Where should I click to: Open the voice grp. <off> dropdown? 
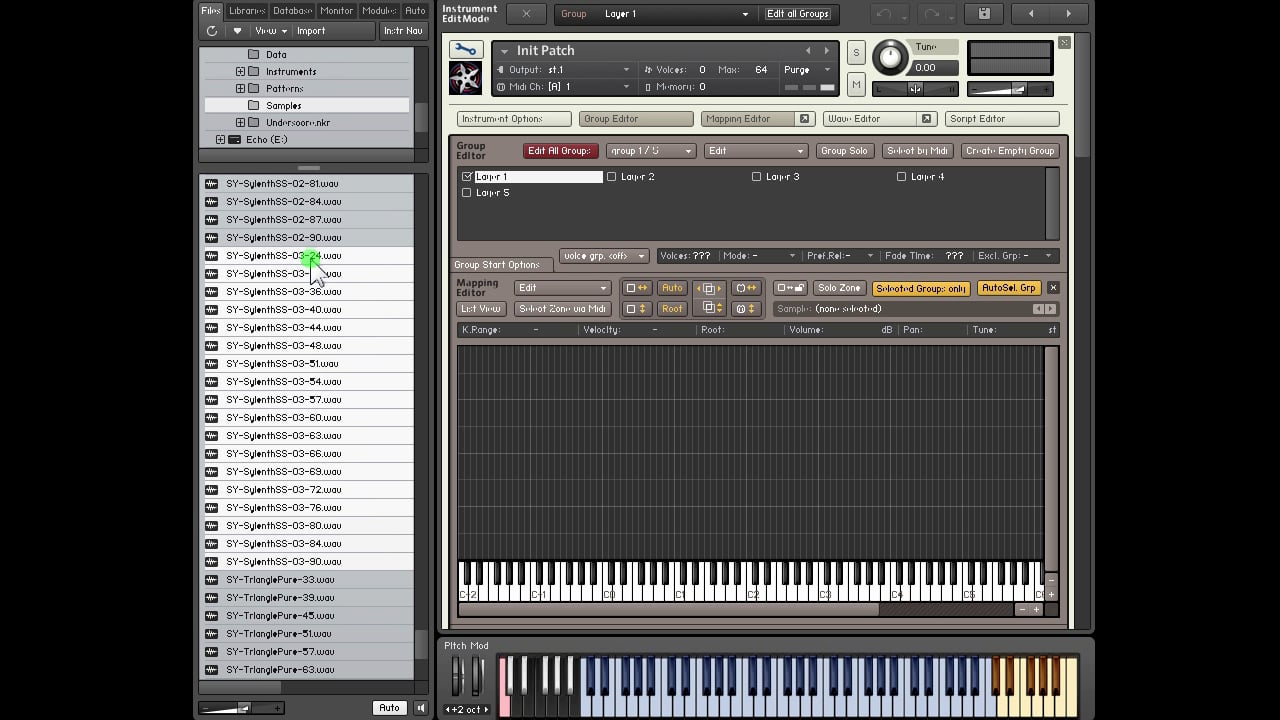(x=604, y=256)
